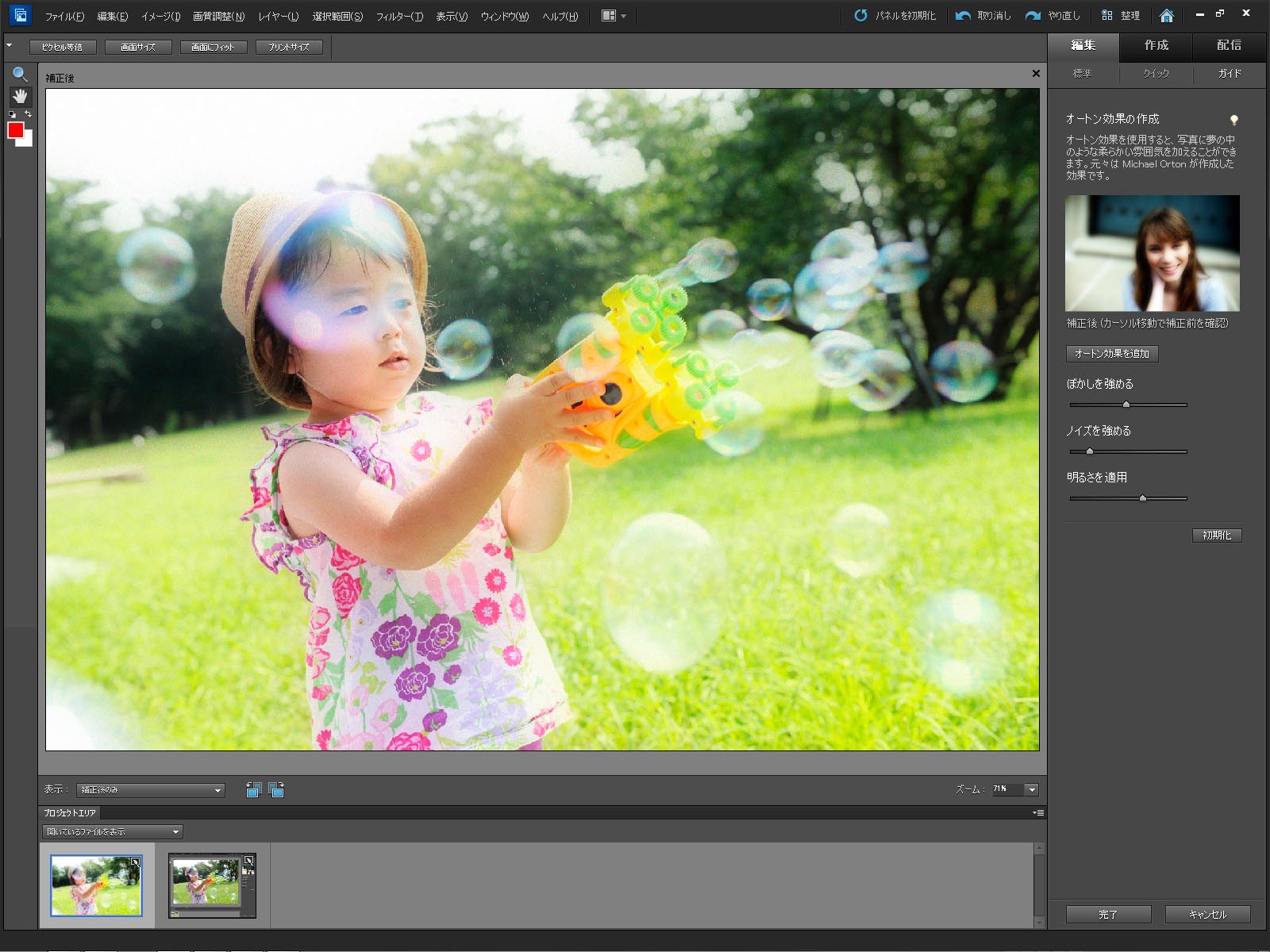Screen dimensions: 1270x952
Task: Open the 画質調整(N) menu
Action: [218, 16]
